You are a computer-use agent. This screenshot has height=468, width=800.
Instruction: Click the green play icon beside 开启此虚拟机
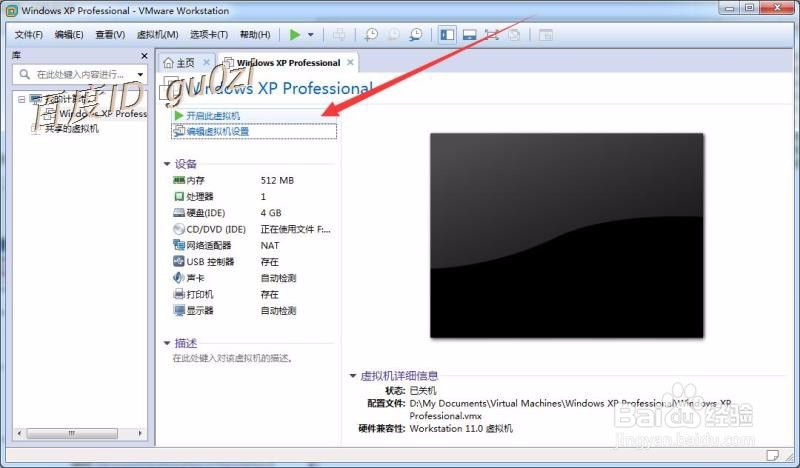179,116
